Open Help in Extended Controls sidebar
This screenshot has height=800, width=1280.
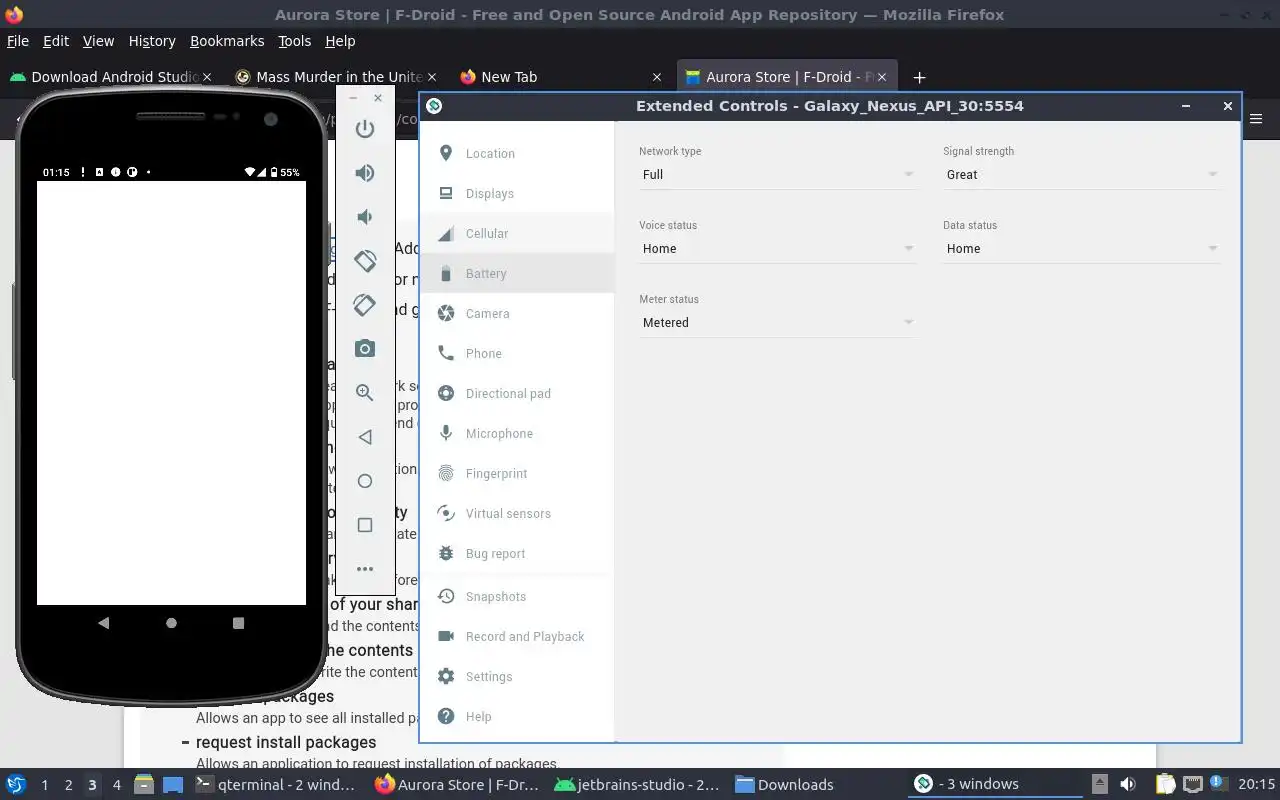tap(517, 716)
